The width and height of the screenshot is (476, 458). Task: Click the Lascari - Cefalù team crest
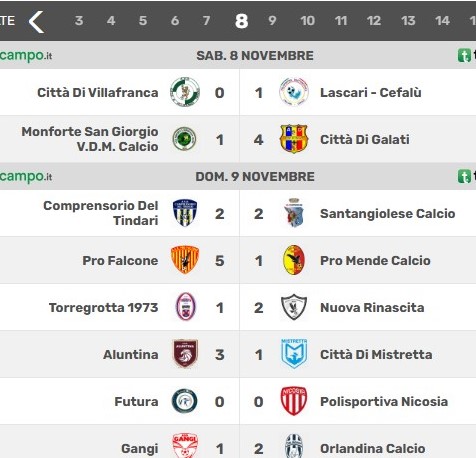click(294, 92)
